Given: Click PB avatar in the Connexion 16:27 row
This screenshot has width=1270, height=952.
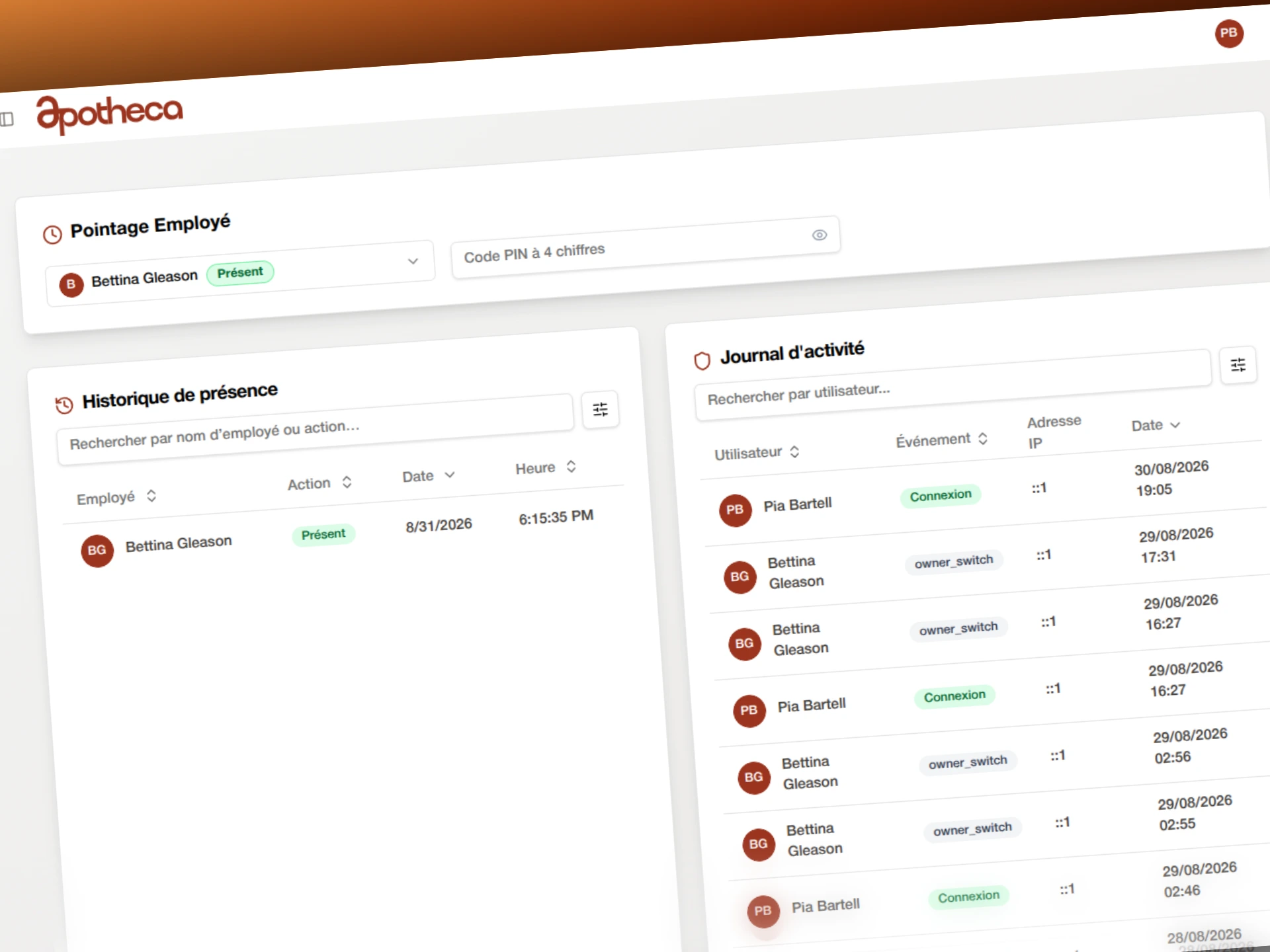Looking at the screenshot, I should (749, 711).
